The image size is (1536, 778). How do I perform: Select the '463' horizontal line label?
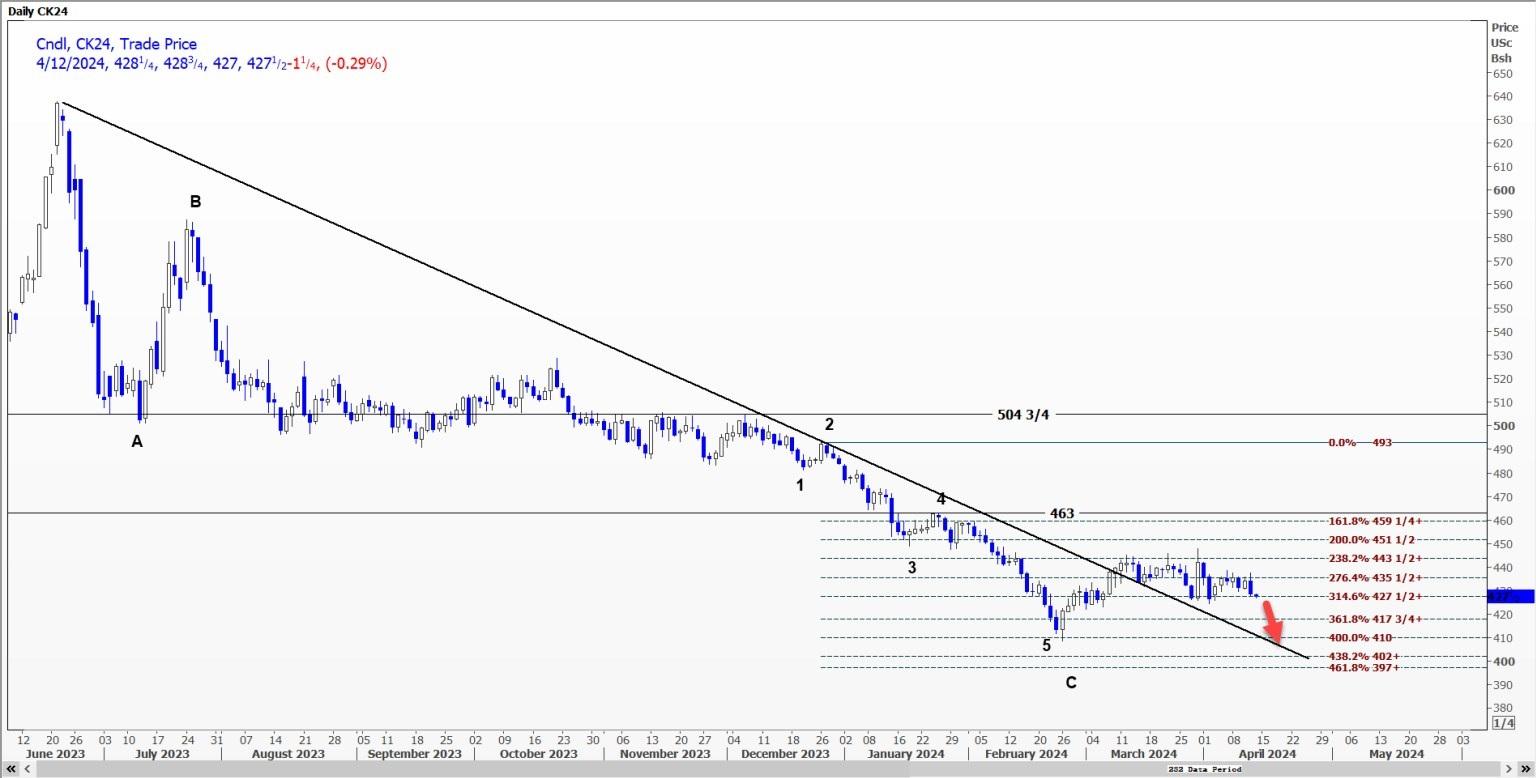click(x=1062, y=513)
